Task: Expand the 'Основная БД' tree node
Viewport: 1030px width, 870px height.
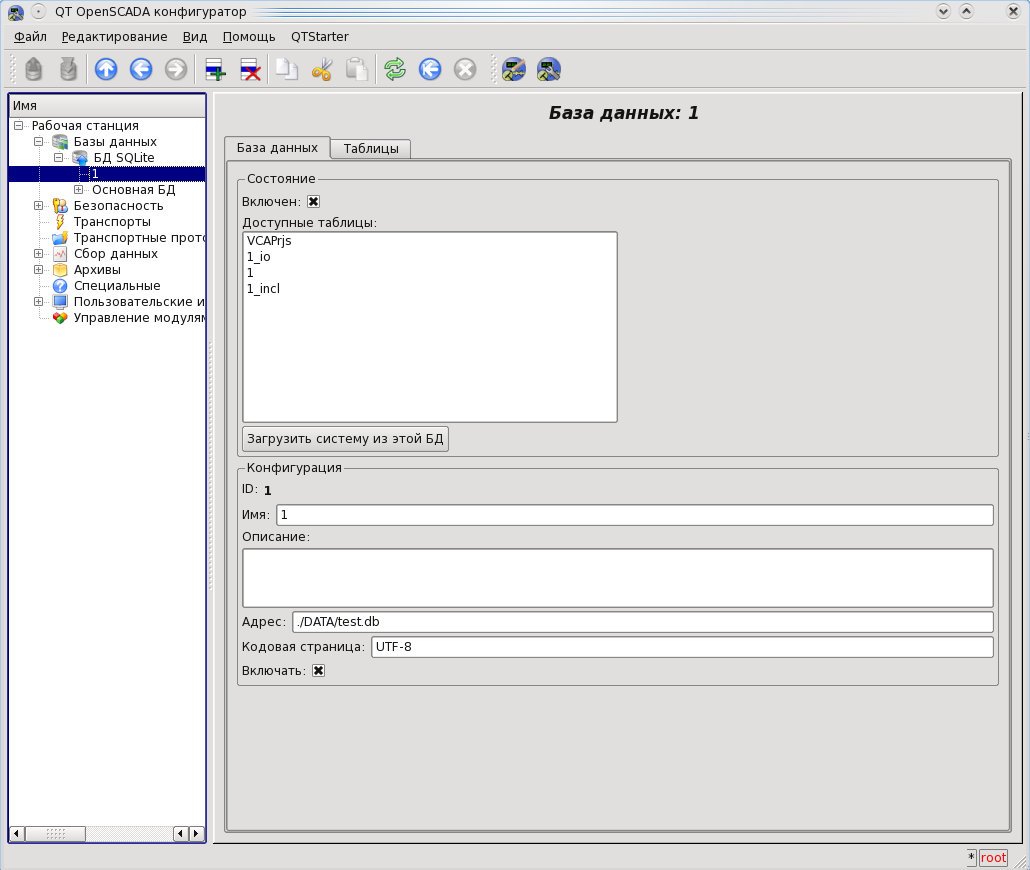Action: 78,190
